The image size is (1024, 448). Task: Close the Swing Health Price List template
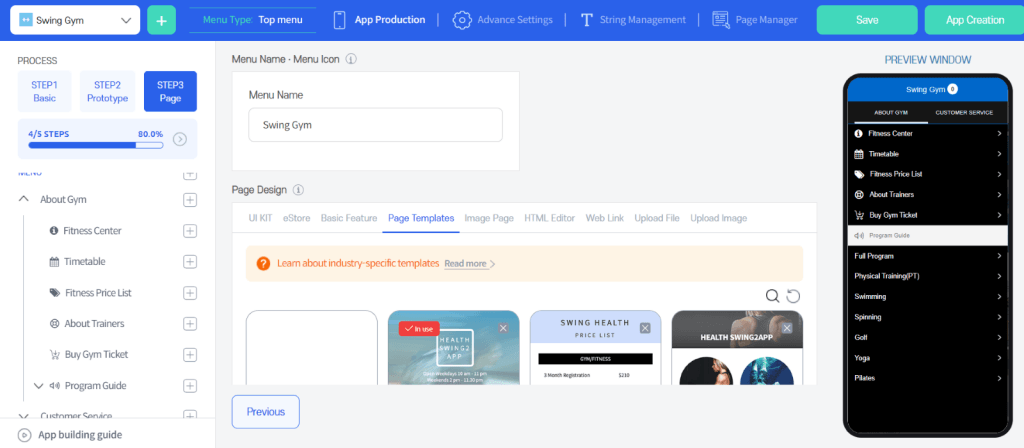point(645,328)
